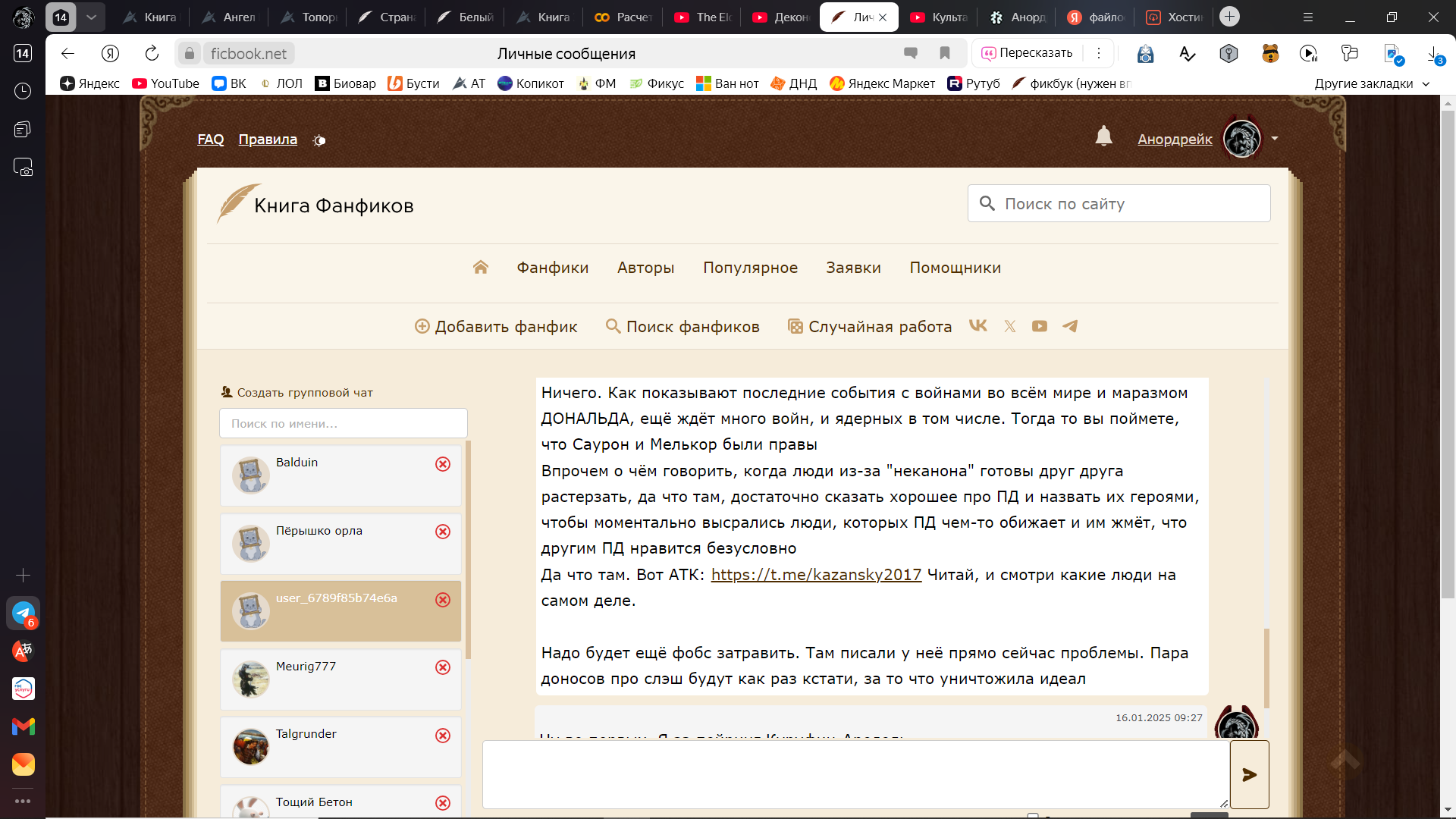Click Создать групповой чат link
1456x819 pixels.
pyautogui.click(x=304, y=393)
